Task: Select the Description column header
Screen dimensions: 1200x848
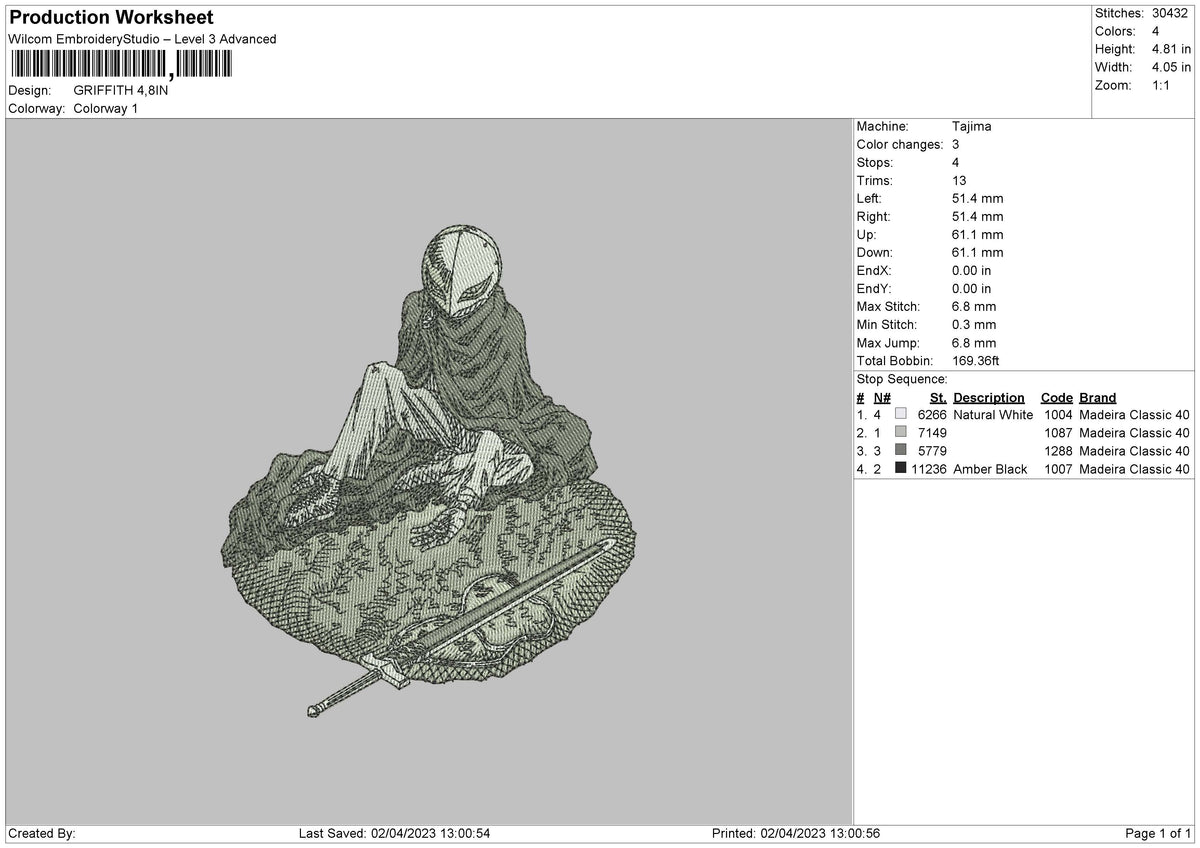Action: [988, 397]
